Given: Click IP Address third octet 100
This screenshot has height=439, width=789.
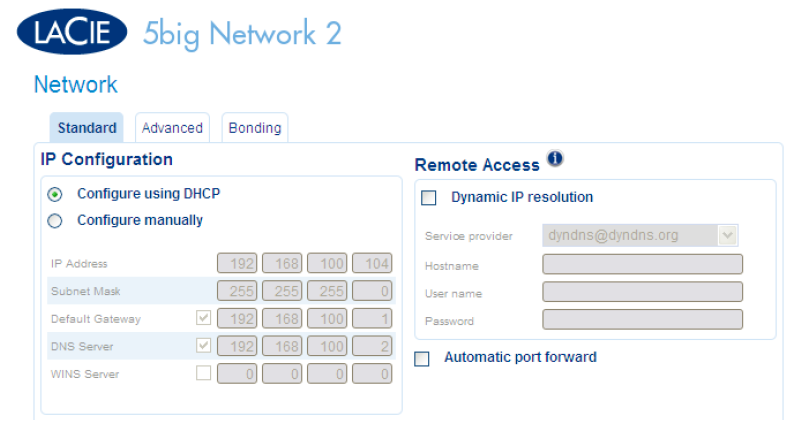Looking at the screenshot, I should [x=327, y=263].
